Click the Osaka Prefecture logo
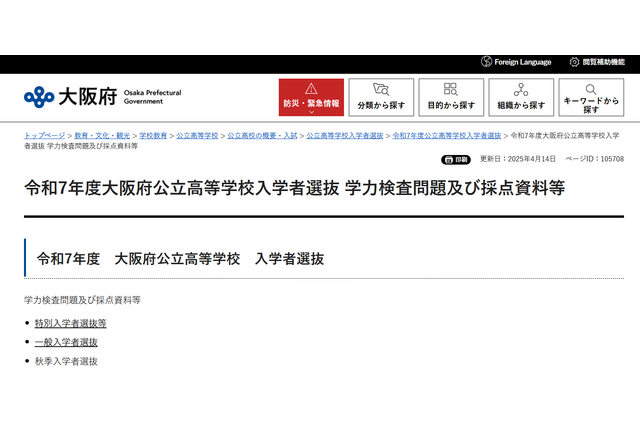The height and width of the screenshot is (426, 640). 39,97
